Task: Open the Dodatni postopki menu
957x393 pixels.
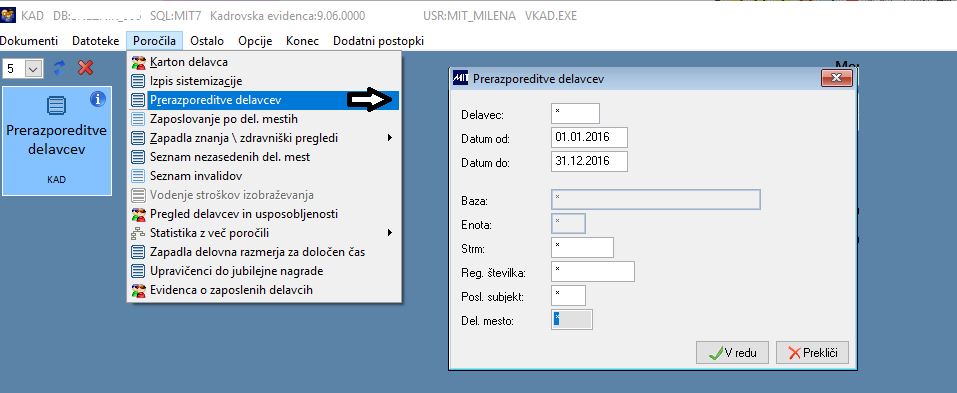Action: coord(378,41)
